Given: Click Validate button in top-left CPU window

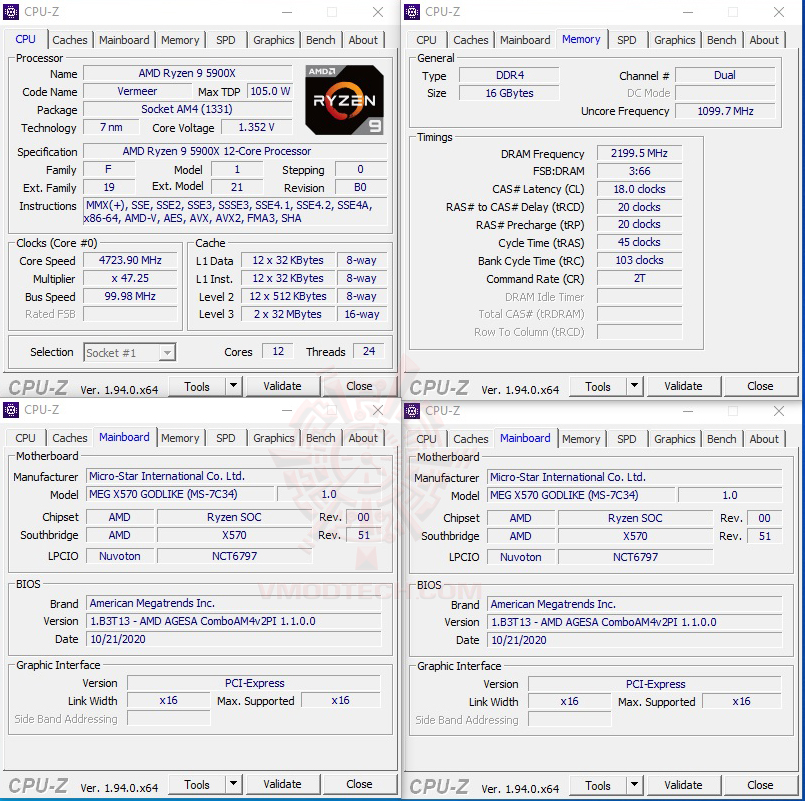Looking at the screenshot, I should click(282, 386).
